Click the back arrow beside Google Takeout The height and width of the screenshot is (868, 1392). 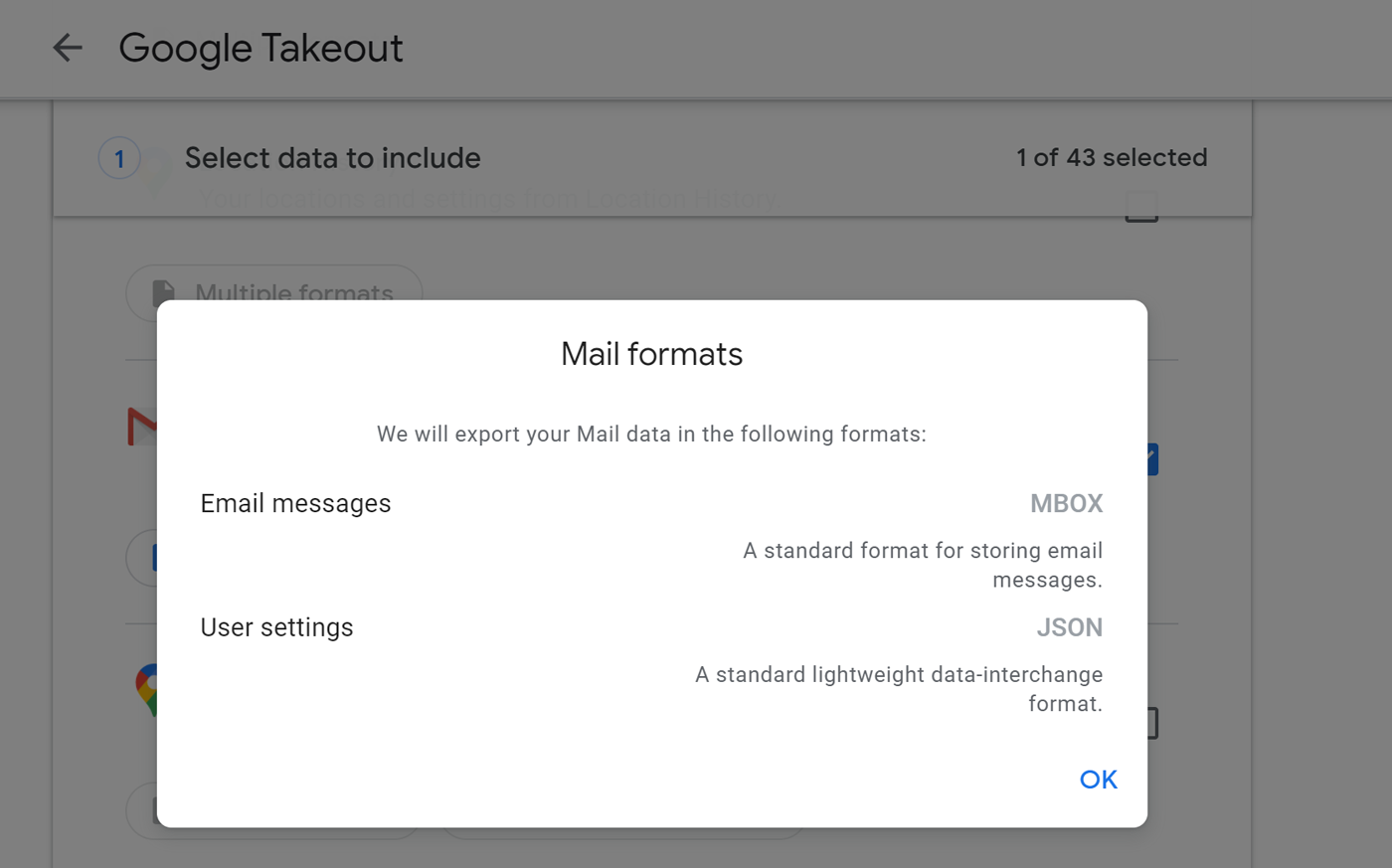point(68,48)
